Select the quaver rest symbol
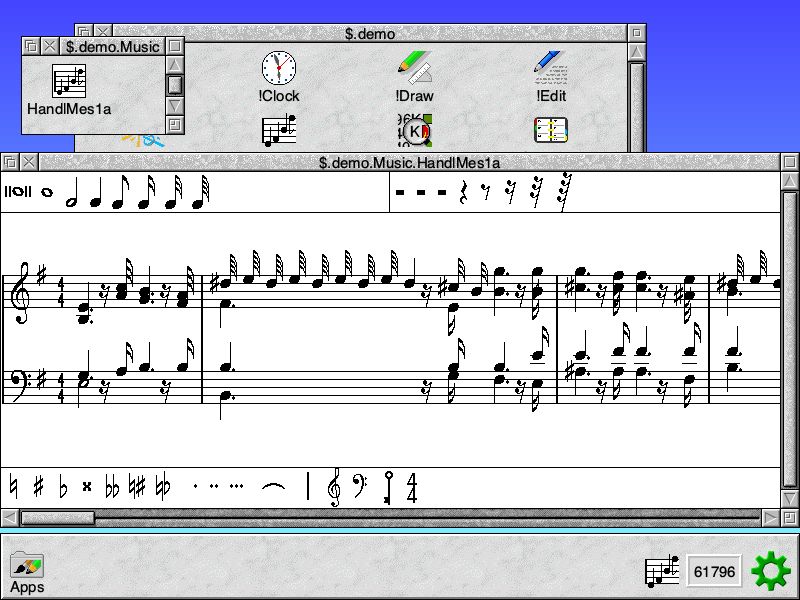 tap(486, 192)
